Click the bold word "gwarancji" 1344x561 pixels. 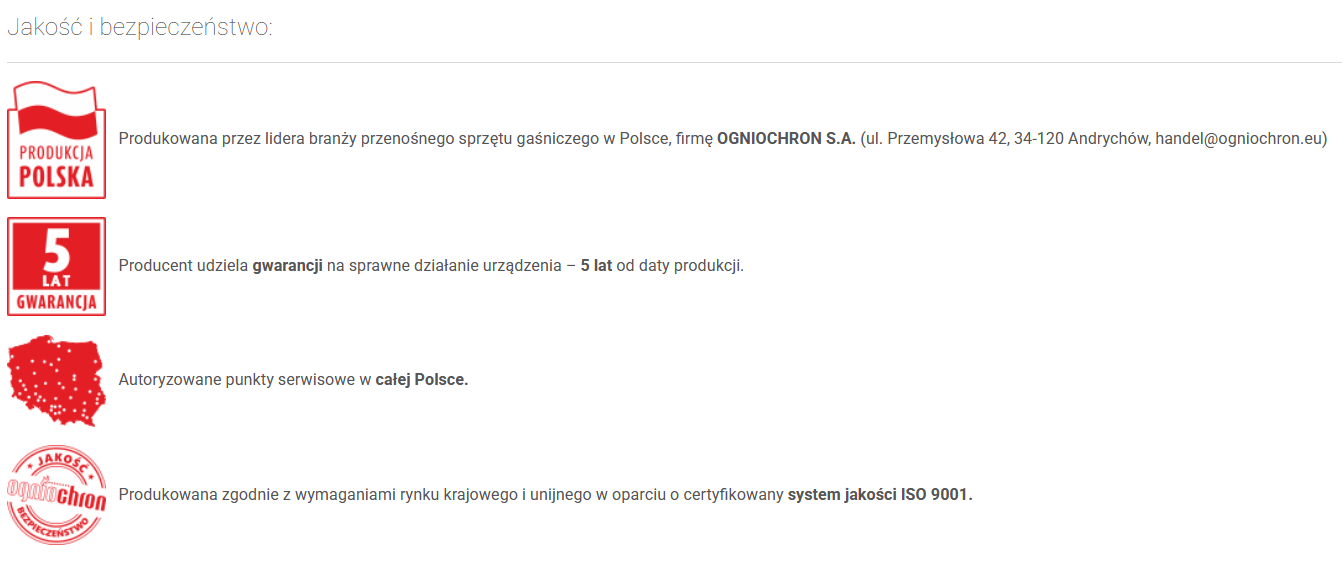click(287, 266)
